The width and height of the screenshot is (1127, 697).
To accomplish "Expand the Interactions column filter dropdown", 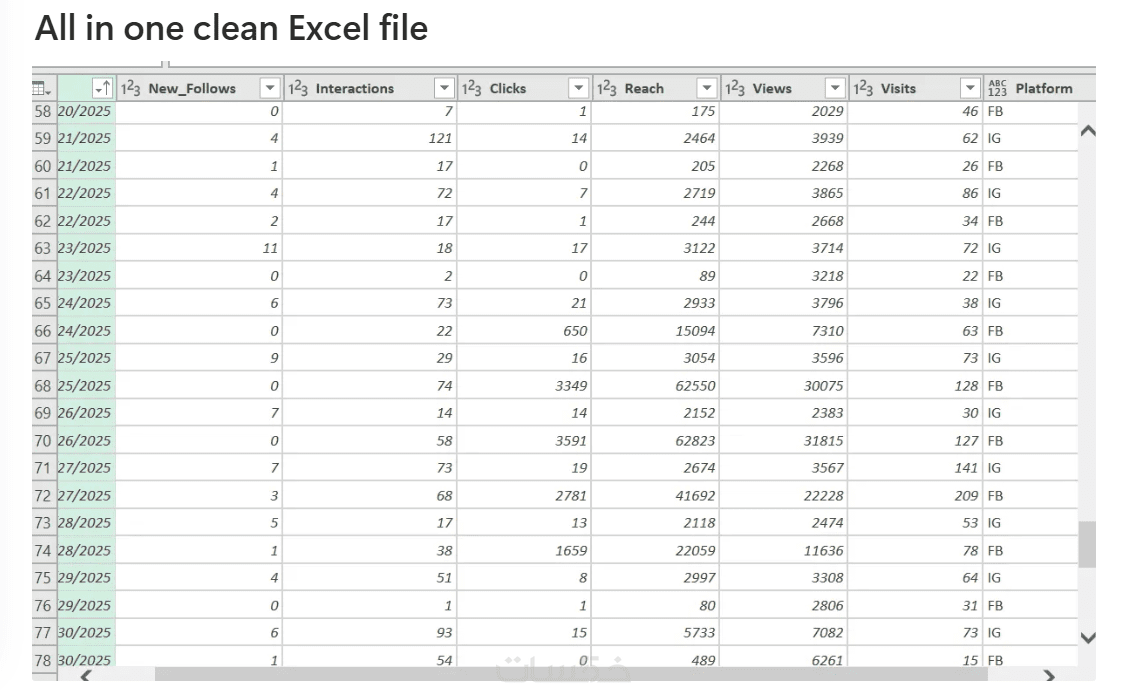I will (444, 88).
